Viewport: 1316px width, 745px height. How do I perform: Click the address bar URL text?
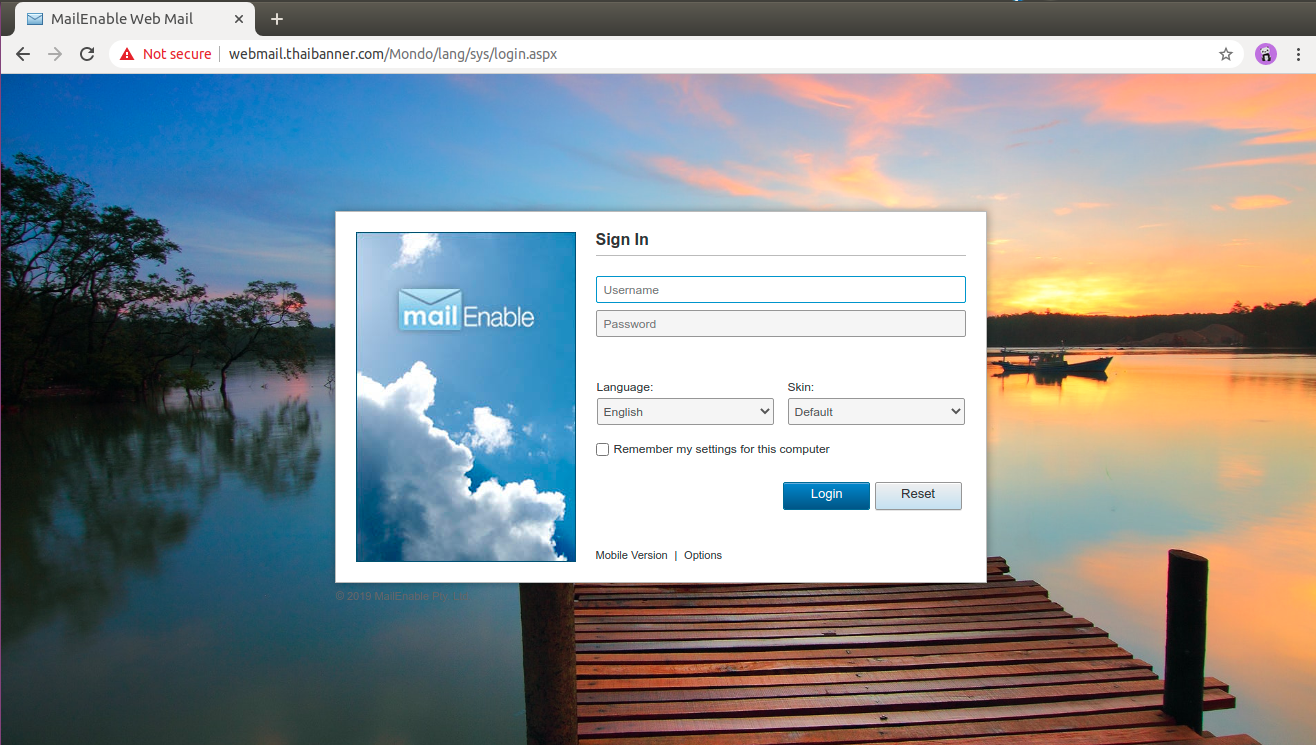click(x=392, y=54)
